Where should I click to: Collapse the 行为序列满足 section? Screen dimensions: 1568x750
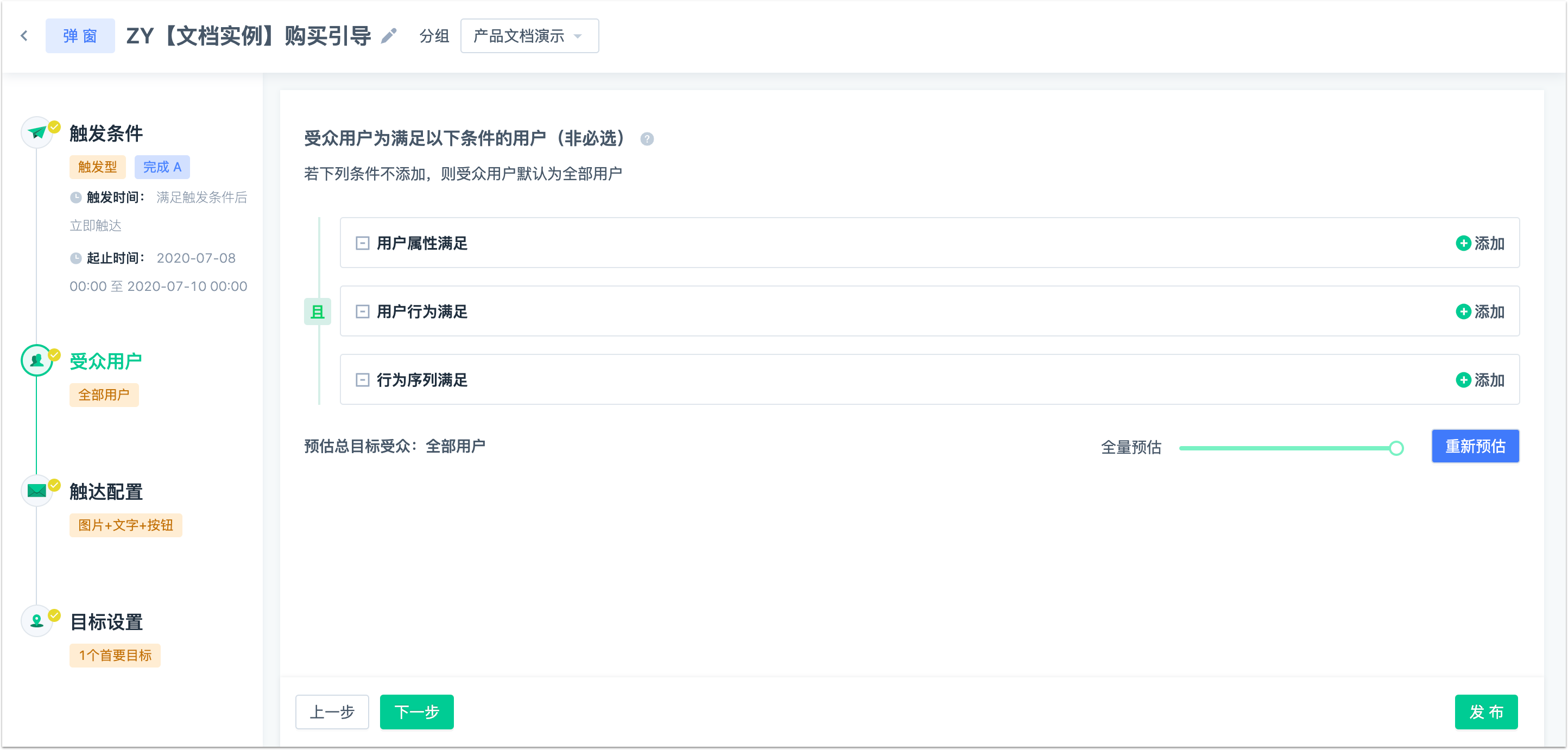pos(362,380)
